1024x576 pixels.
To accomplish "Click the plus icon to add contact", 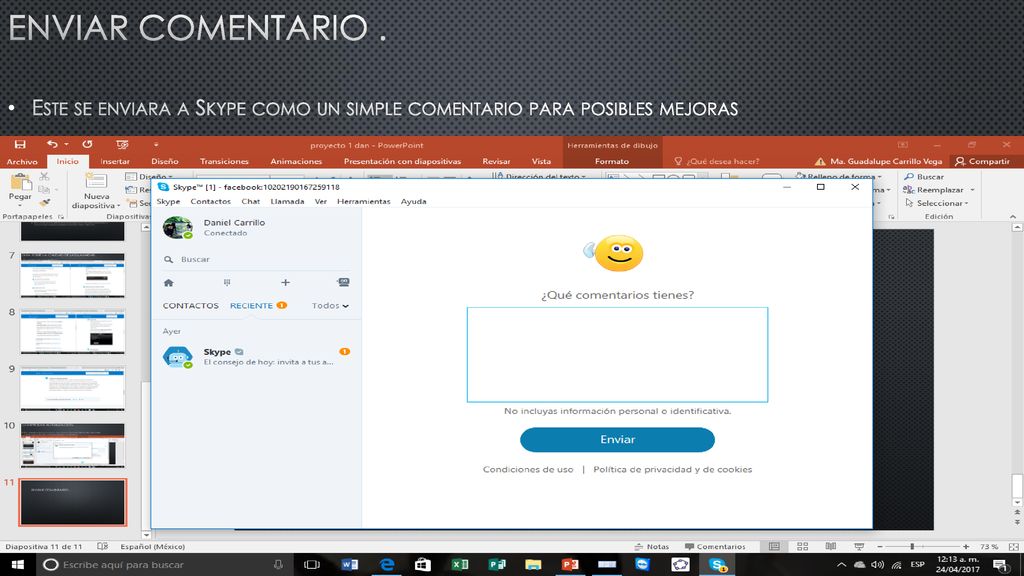I will point(285,283).
